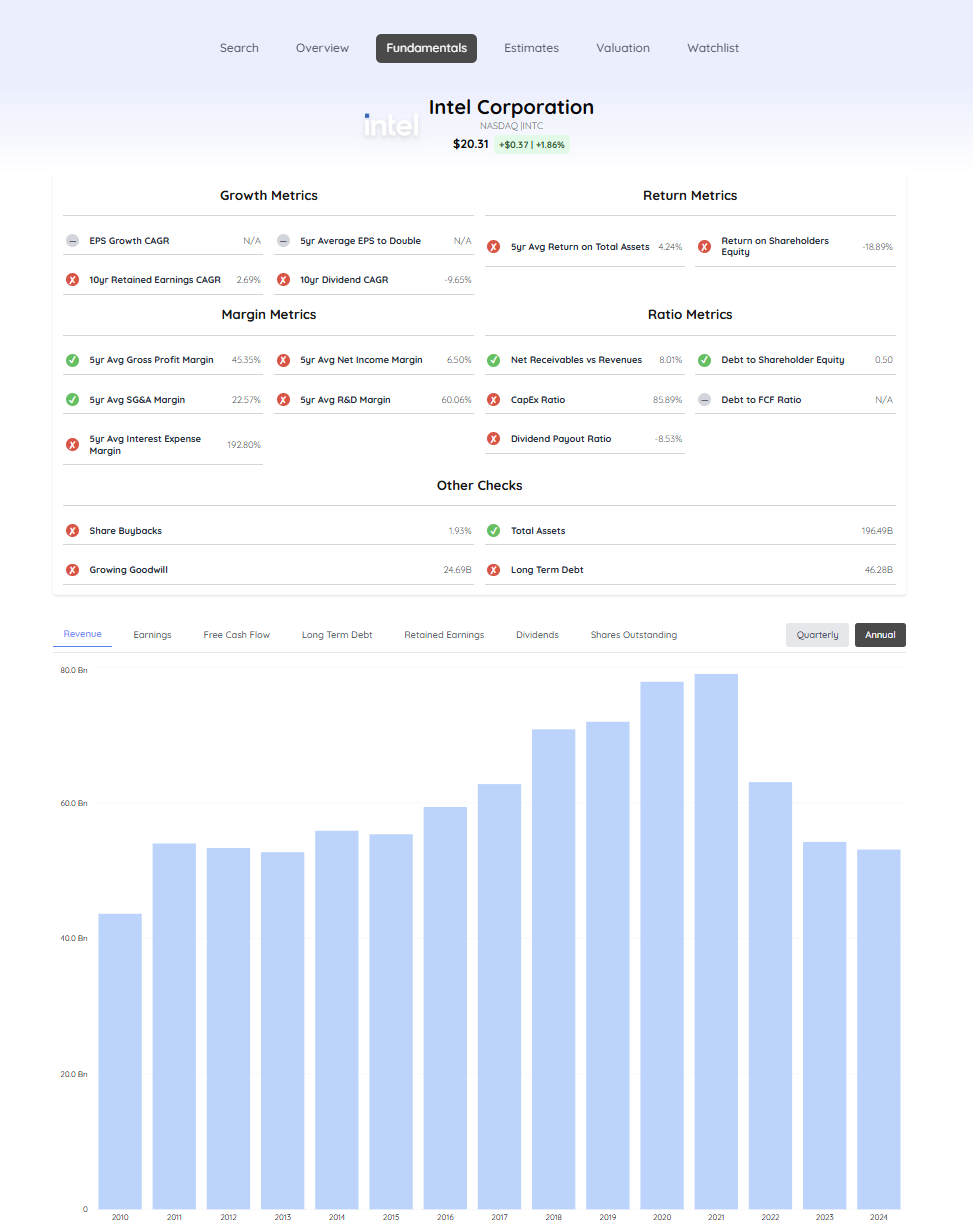The width and height of the screenshot is (973, 1223).
Task: Click the Debt to Shareholder Equity value 0.50
Action: coord(884,360)
